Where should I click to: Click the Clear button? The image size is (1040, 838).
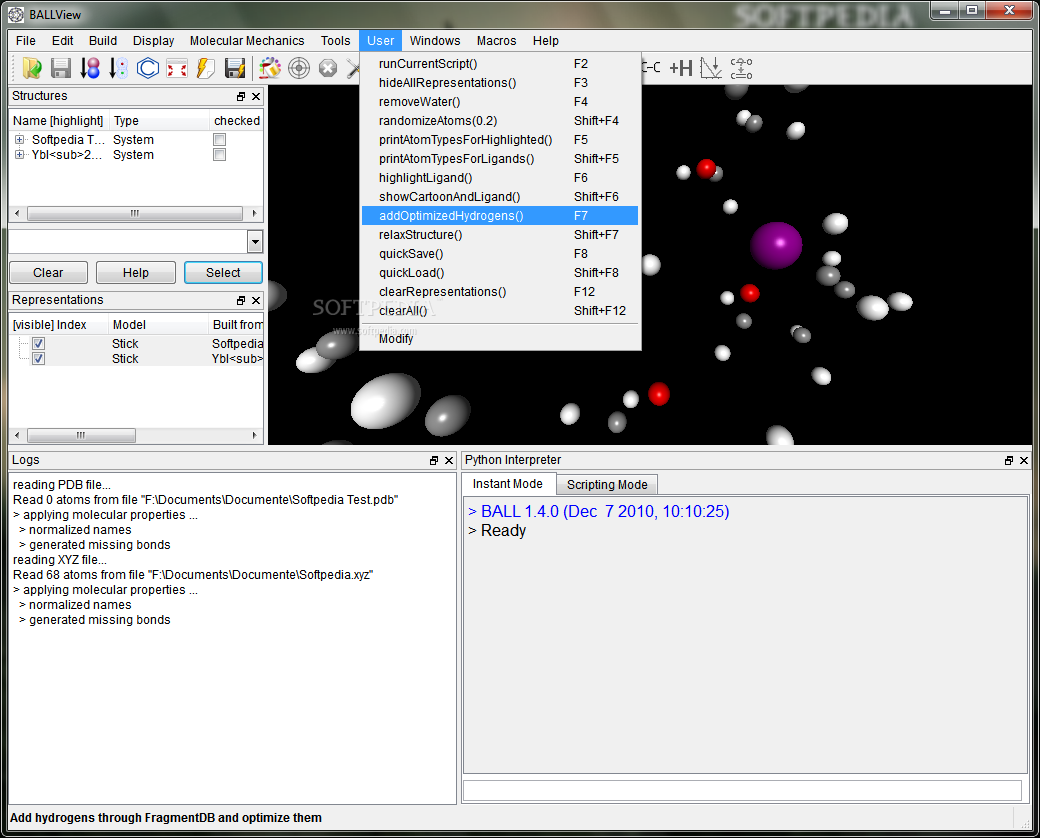pyautogui.click(x=48, y=273)
